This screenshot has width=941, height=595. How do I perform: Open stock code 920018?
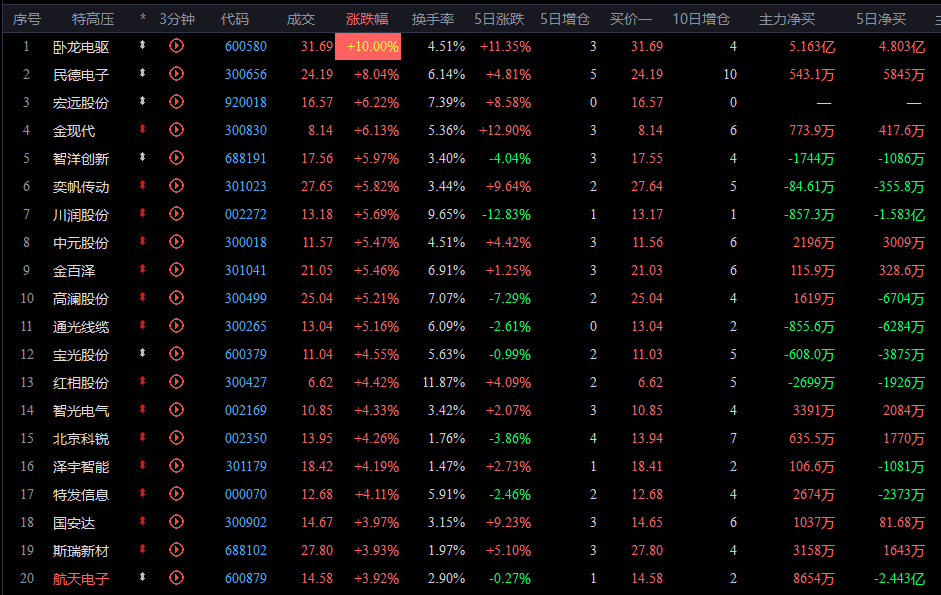tap(246, 103)
